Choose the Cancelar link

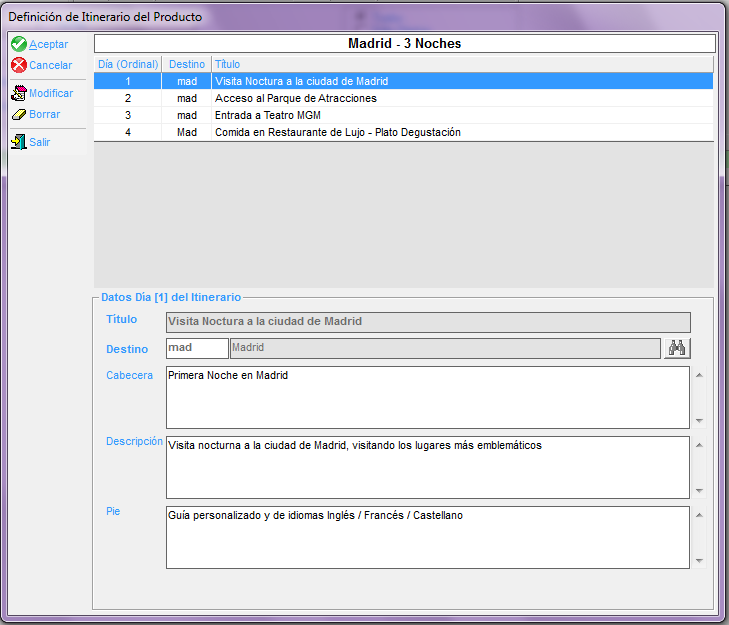(x=51, y=65)
